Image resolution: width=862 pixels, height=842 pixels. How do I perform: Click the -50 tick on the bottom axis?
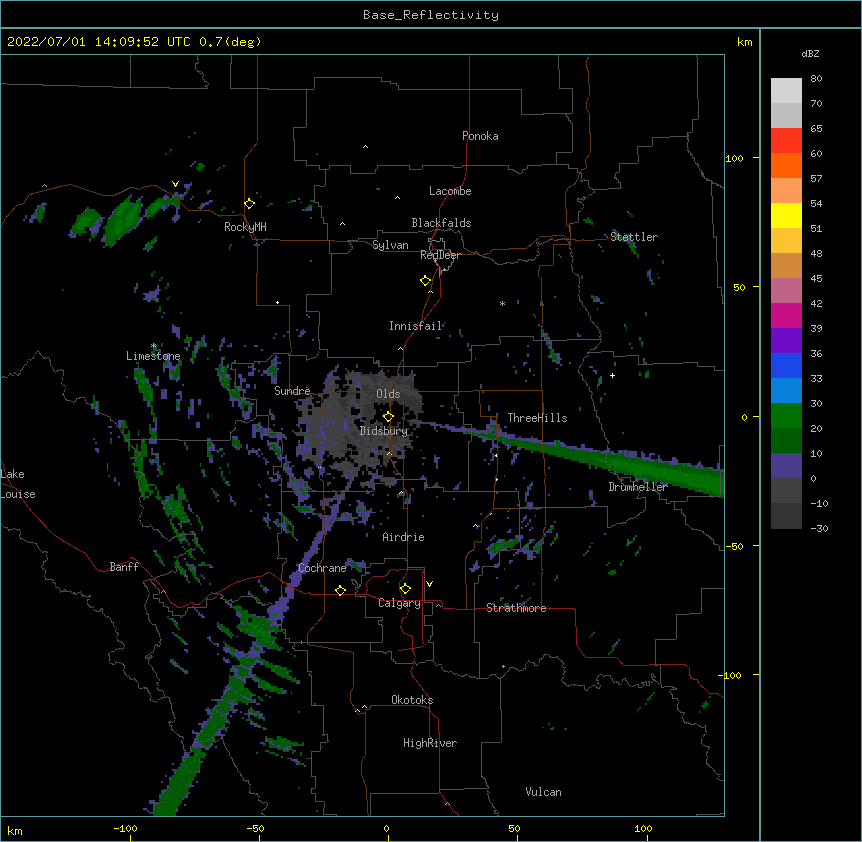click(255, 828)
